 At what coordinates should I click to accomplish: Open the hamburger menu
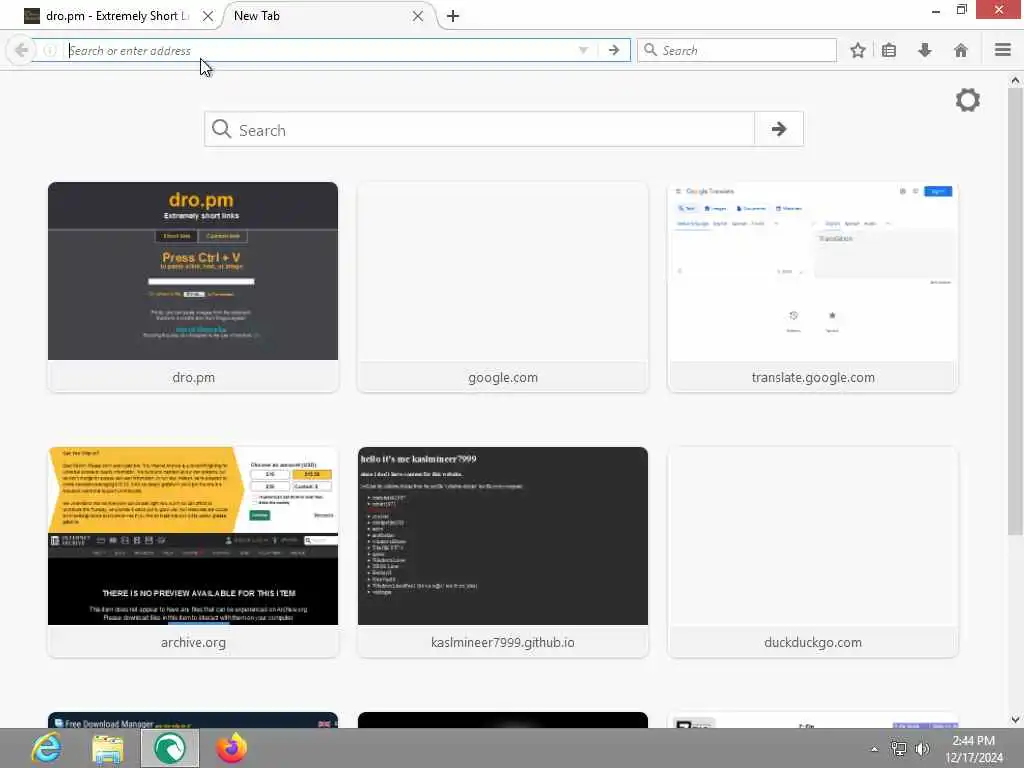[1003, 50]
